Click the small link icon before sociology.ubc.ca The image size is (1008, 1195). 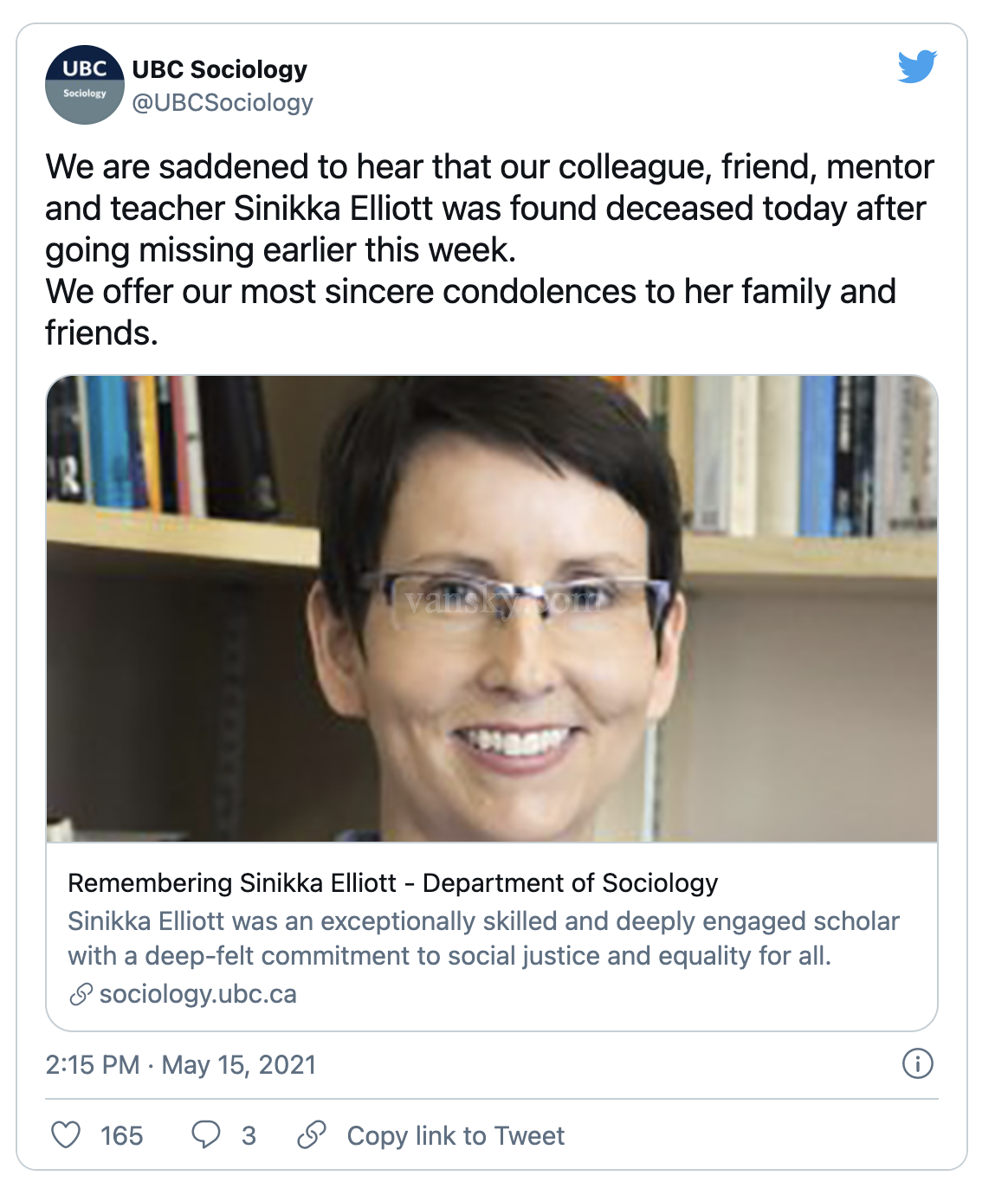pyautogui.click(x=81, y=994)
